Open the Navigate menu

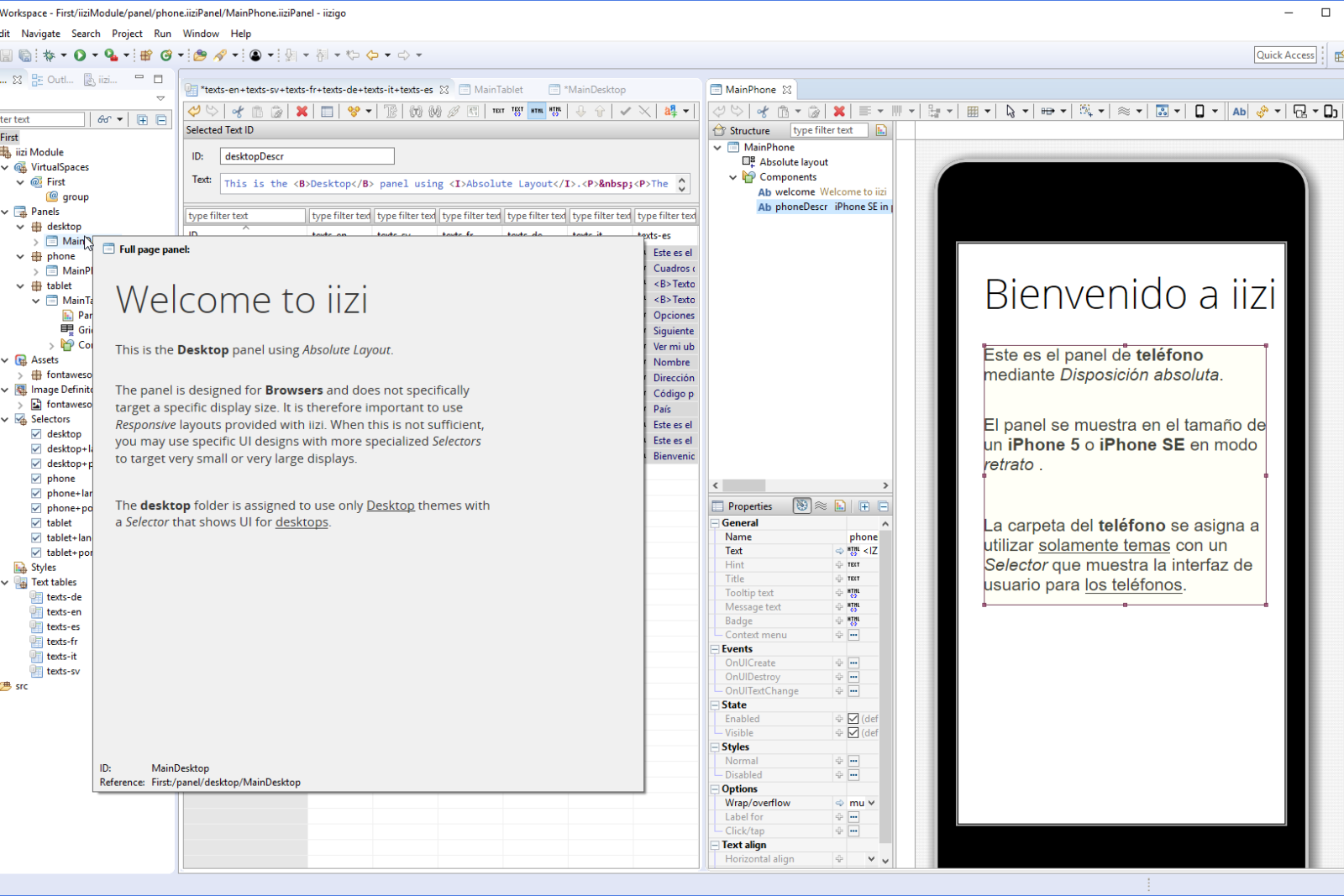(x=40, y=34)
